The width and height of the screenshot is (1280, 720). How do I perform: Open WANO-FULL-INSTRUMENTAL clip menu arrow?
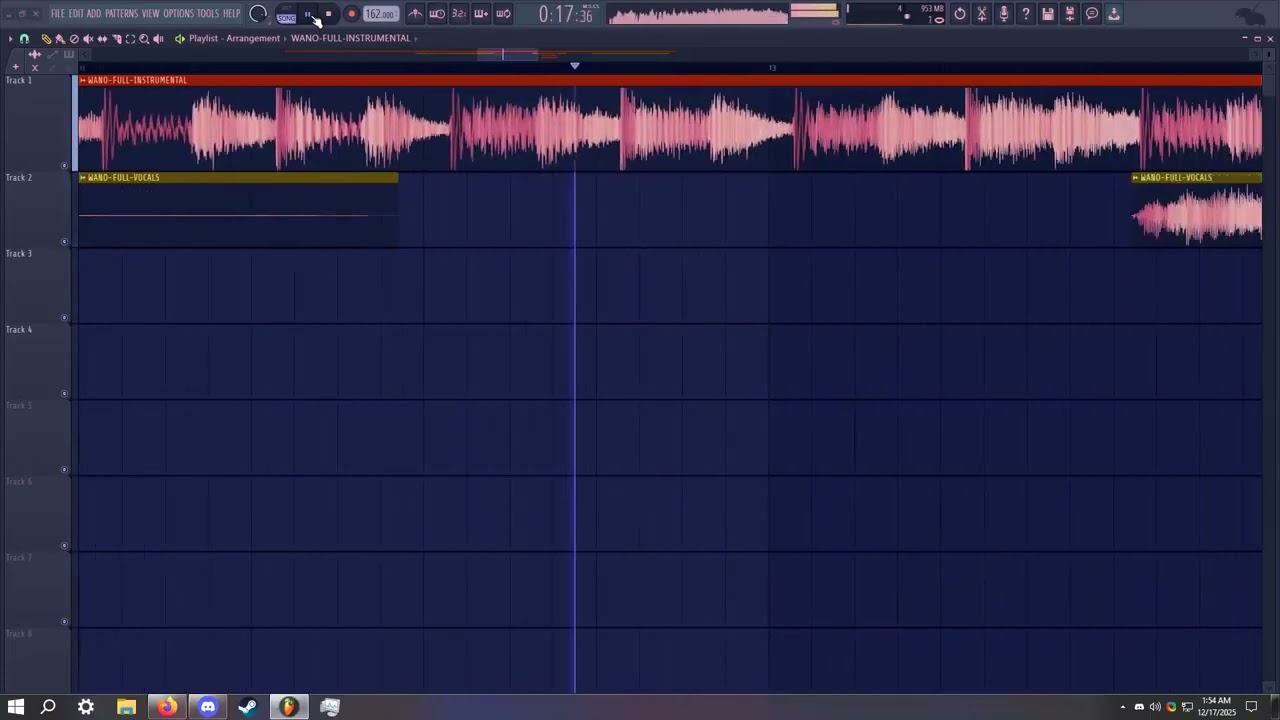coord(83,80)
